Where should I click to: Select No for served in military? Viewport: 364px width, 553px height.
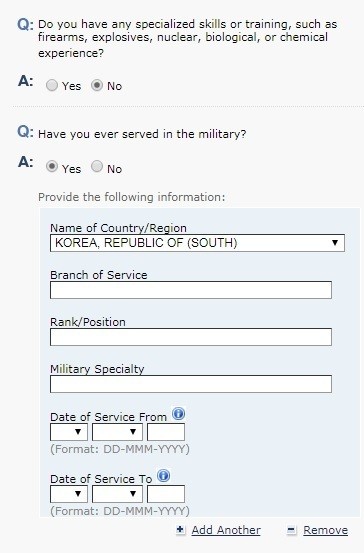coord(97,166)
